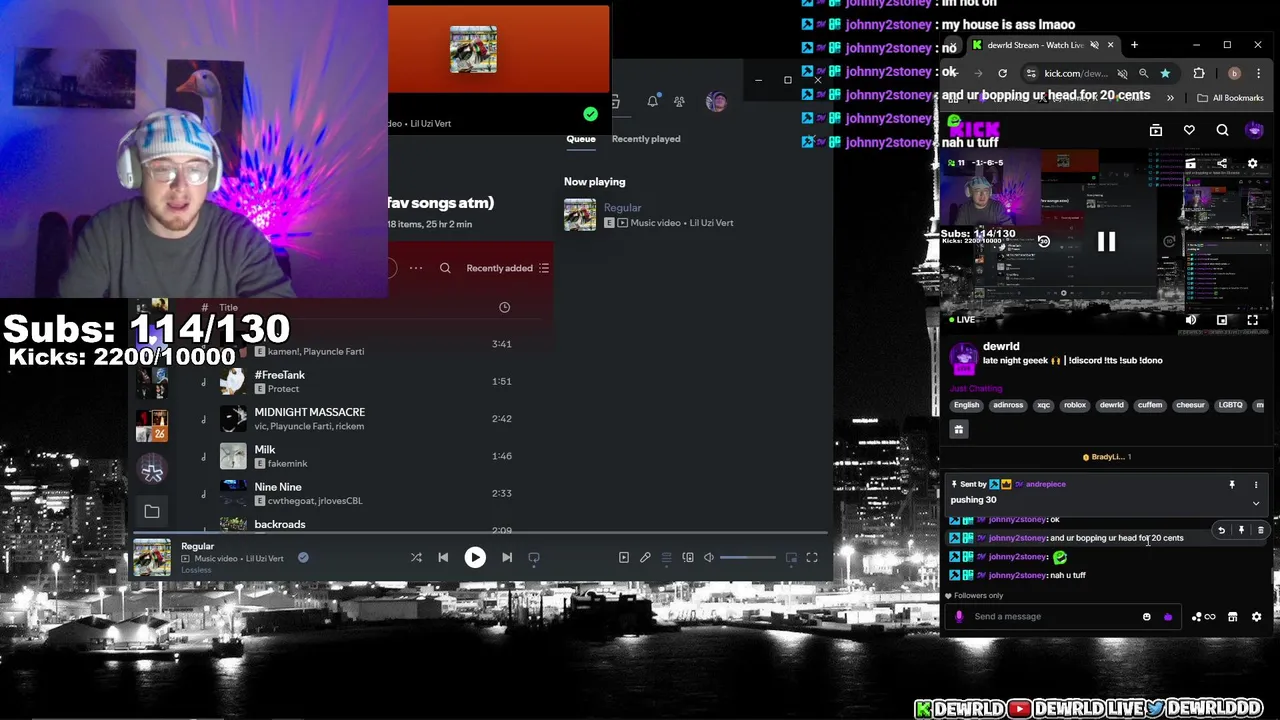Open Spotify friend activity icon

click(x=679, y=101)
